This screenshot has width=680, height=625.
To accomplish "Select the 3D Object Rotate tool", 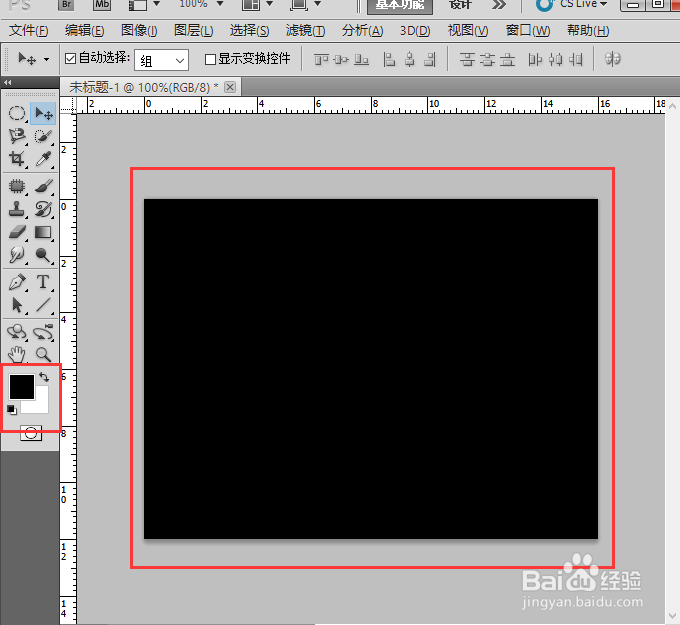I will click(x=17, y=332).
